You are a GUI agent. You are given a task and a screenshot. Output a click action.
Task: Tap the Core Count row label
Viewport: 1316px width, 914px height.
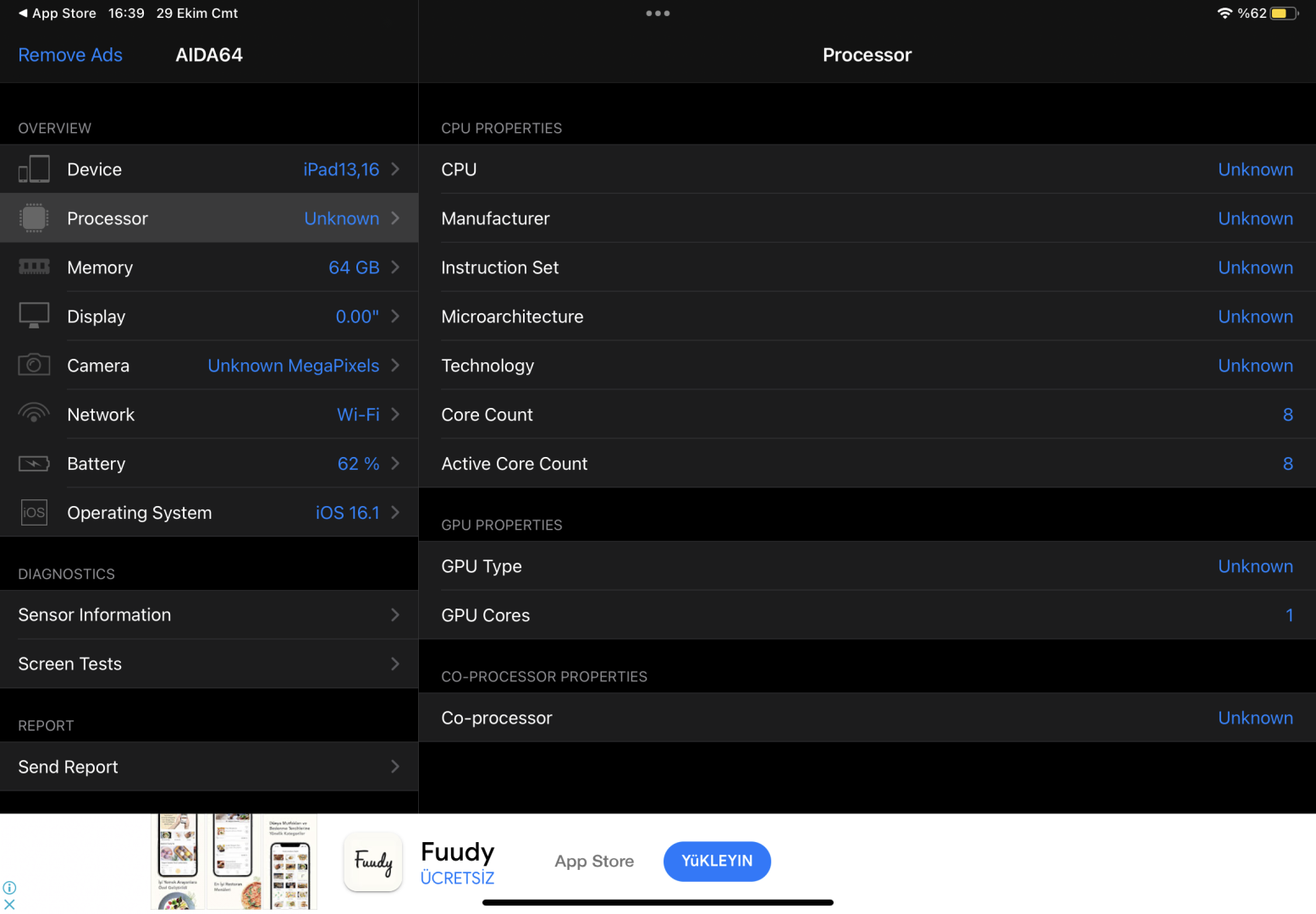click(x=487, y=415)
